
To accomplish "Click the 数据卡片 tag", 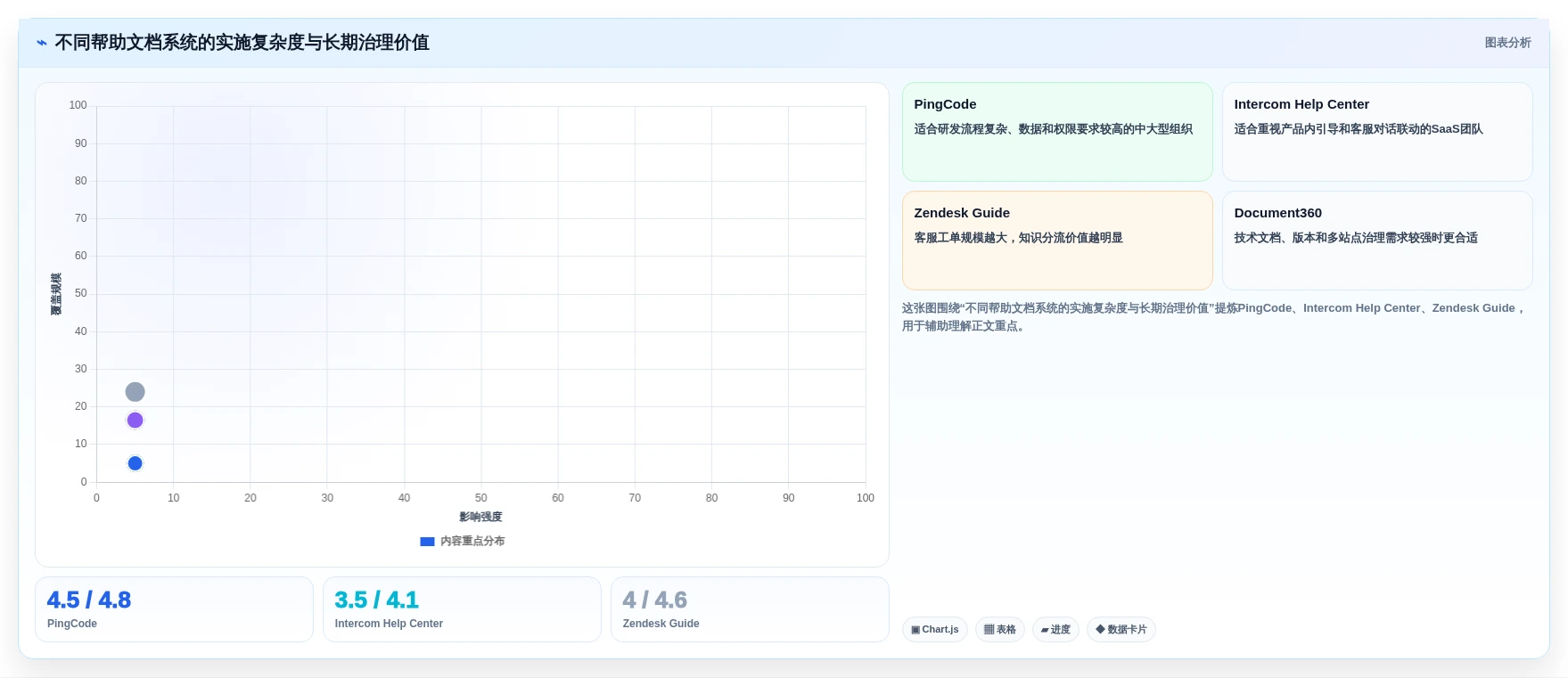I will (x=1121, y=630).
